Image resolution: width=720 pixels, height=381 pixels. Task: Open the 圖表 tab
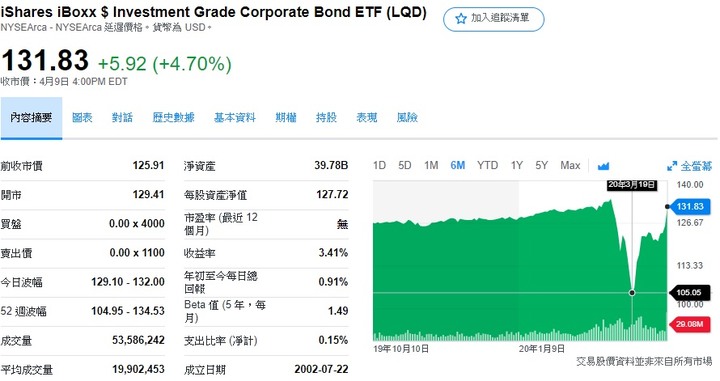(x=82, y=118)
